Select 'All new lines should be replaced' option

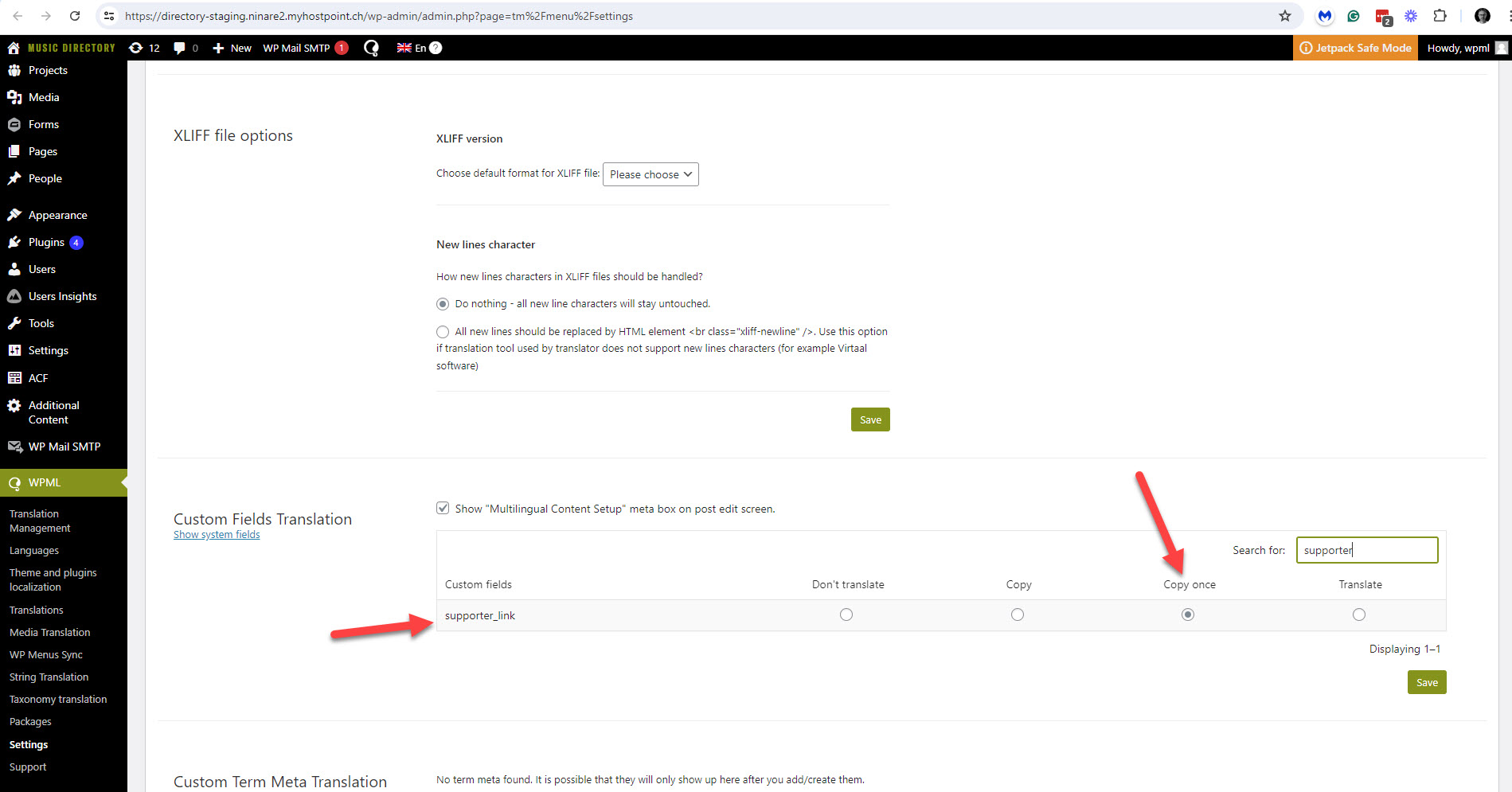[x=443, y=332]
